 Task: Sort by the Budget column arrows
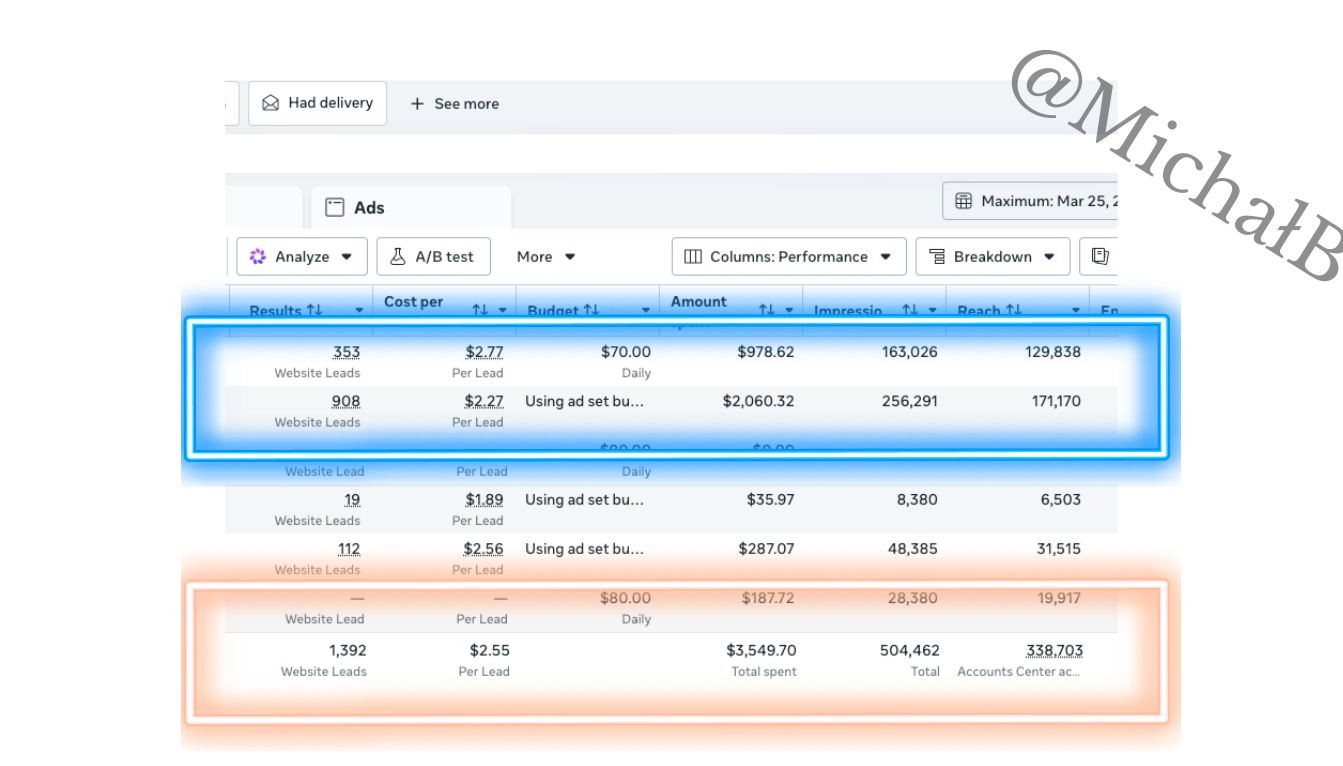click(591, 310)
